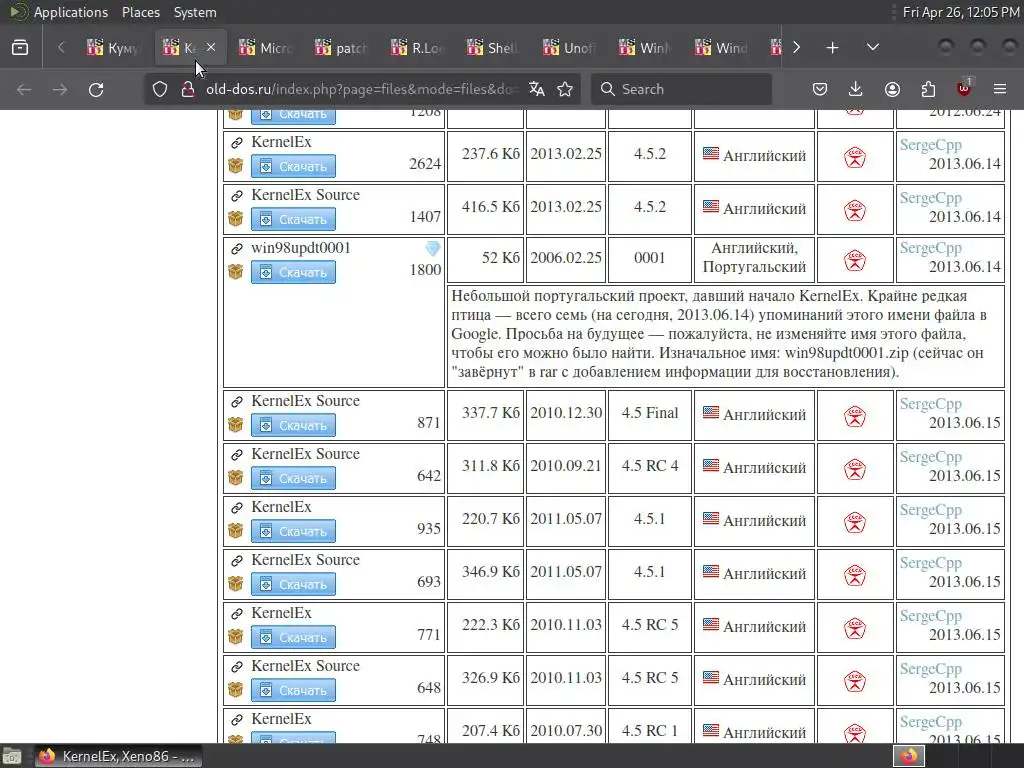
Task: Download KernelEx Source 4.5.1 via Скачать
Action: pos(293,584)
